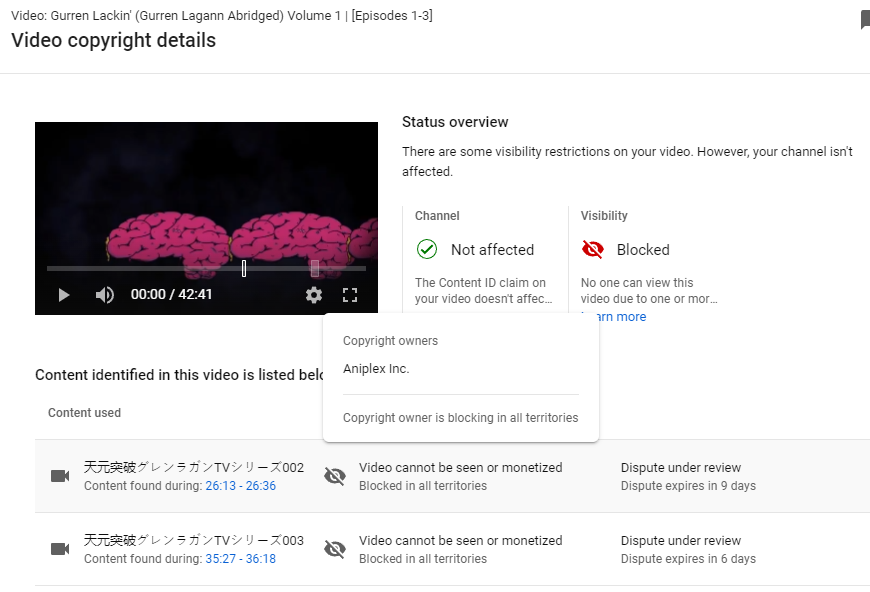Click the 'Copyright owners' popup heading
The width and height of the screenshot is (870, 592).
(x=390, y=341)
